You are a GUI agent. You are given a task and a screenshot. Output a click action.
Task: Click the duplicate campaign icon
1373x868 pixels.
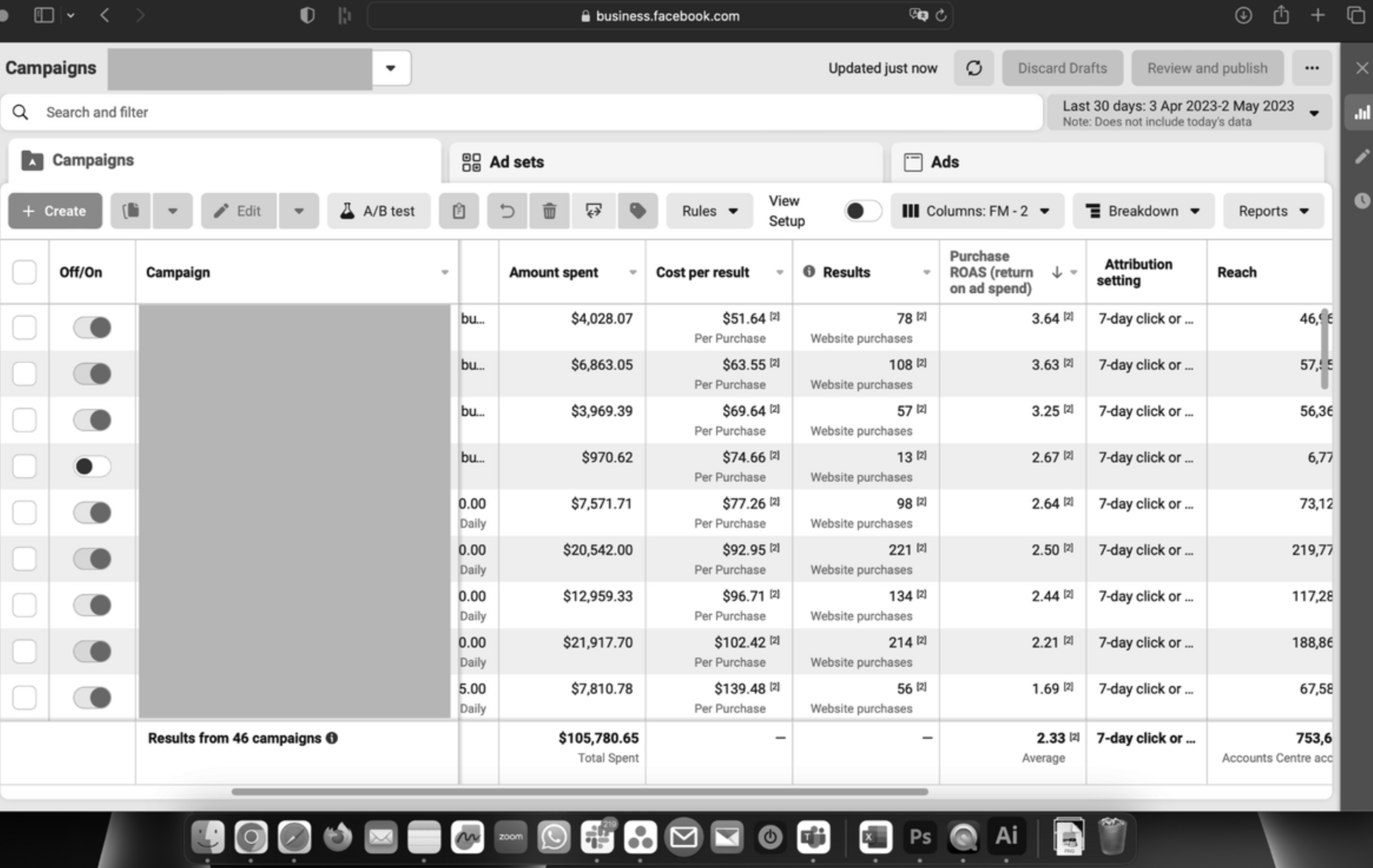tap(131, 211)
